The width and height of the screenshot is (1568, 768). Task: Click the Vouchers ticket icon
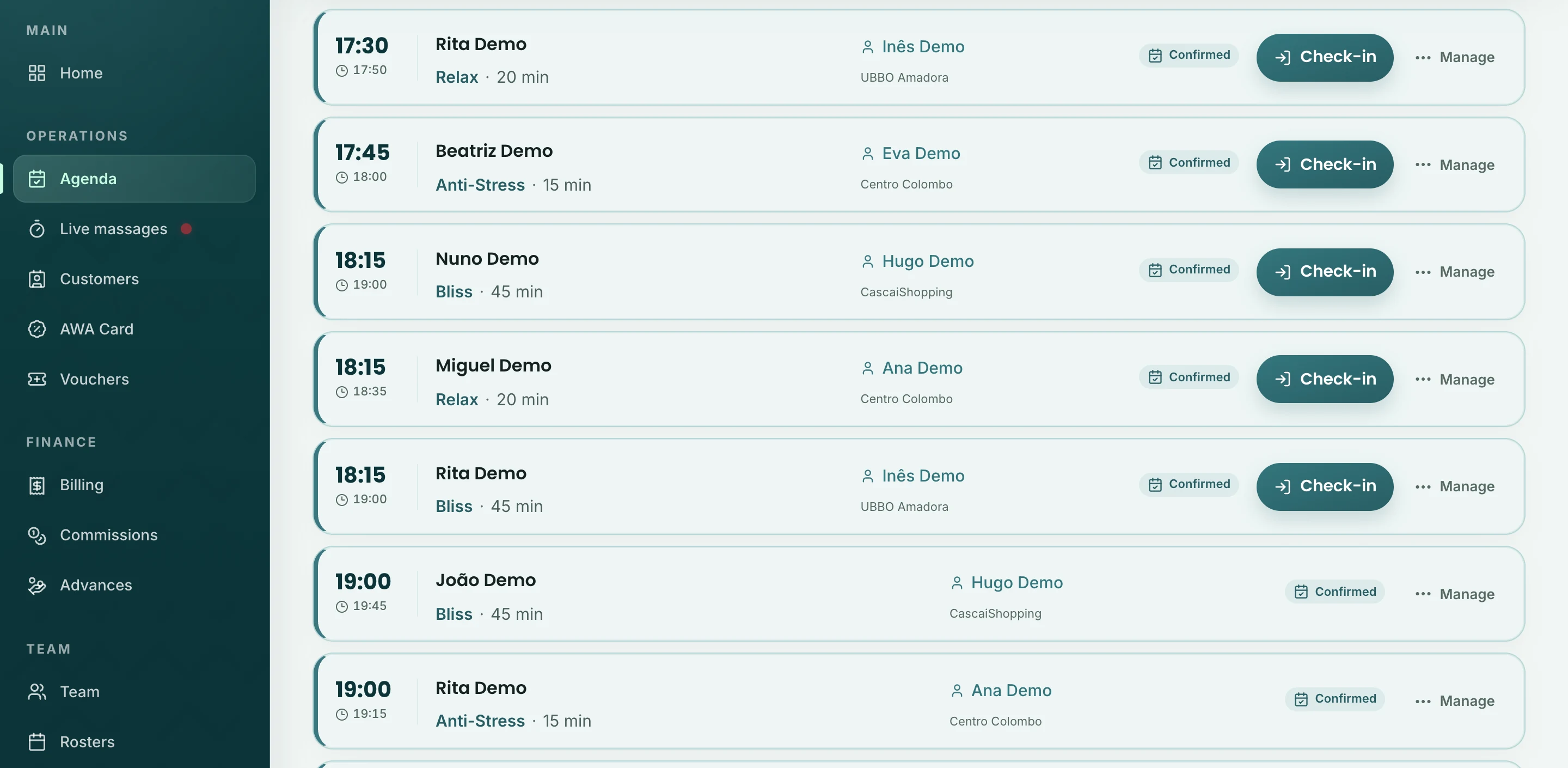click(36, 379)
